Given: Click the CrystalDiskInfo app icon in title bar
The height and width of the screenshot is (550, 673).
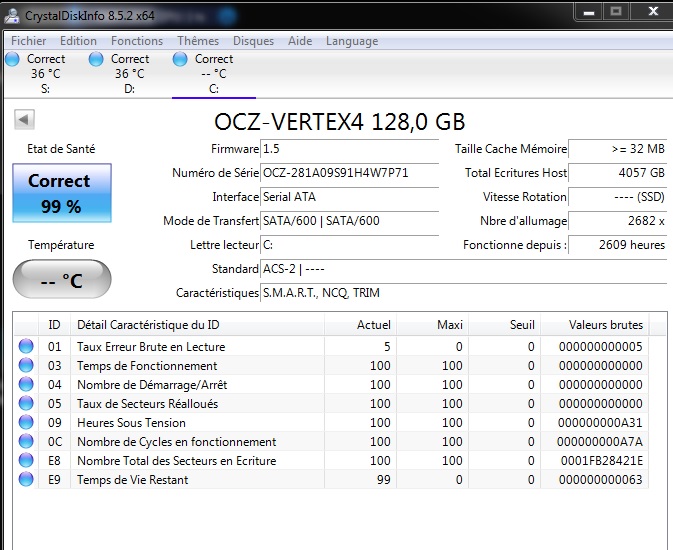Looking at the screenshot, I should (12, 16).
